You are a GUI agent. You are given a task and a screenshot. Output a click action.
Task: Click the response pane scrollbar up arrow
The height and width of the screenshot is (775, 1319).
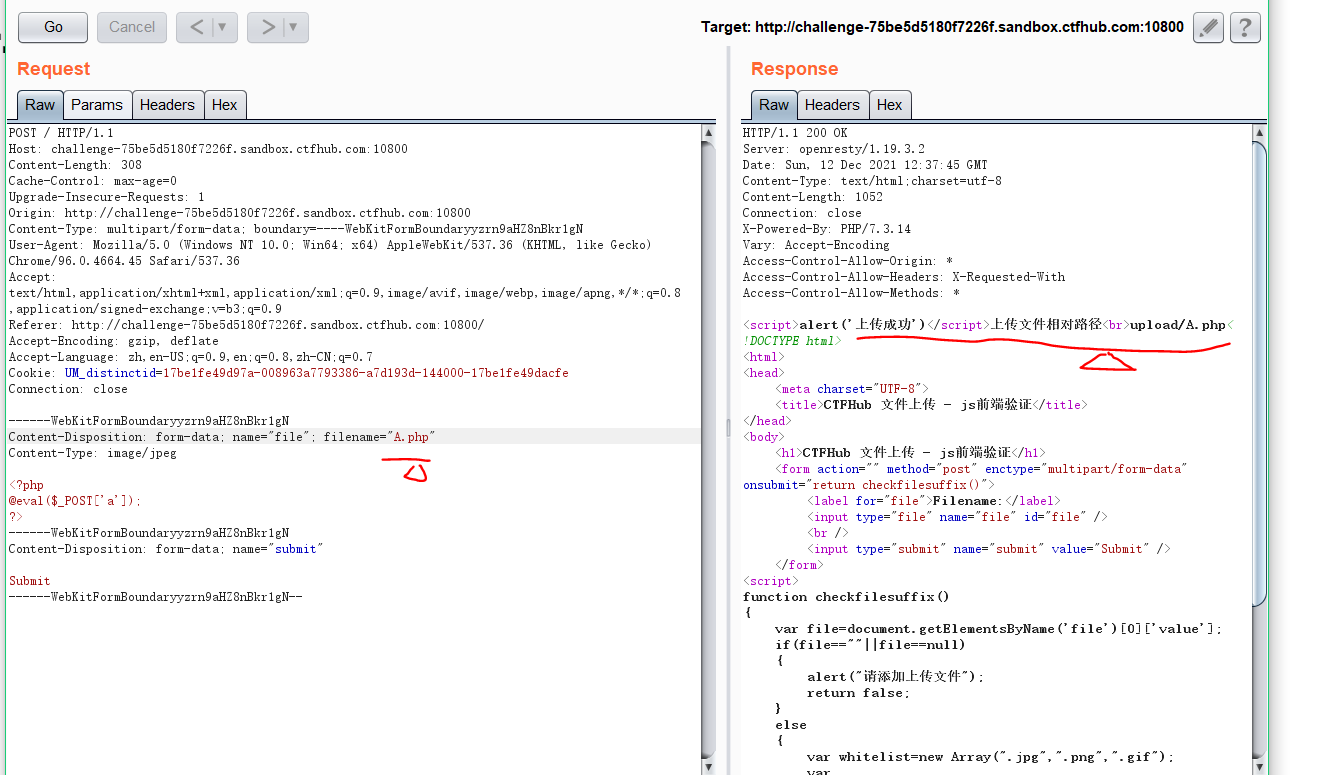(x=1259, y=132)
